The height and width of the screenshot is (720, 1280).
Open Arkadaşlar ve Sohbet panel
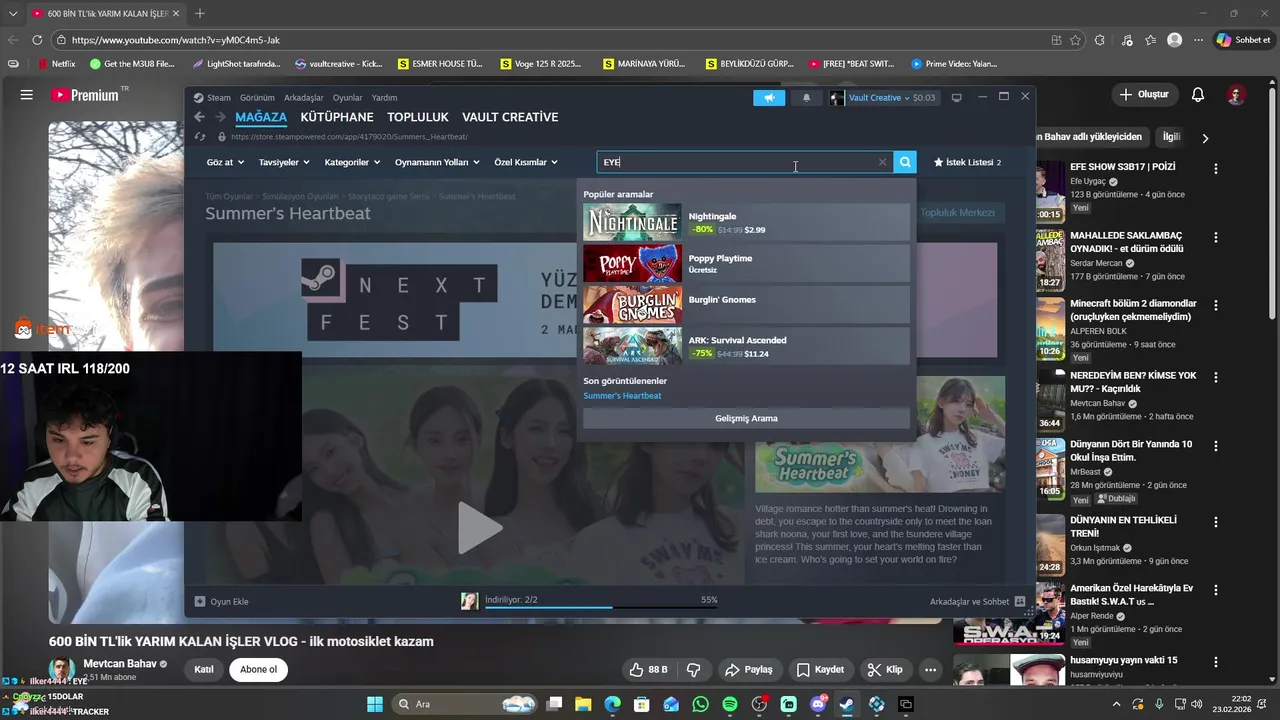coord(977,601)
